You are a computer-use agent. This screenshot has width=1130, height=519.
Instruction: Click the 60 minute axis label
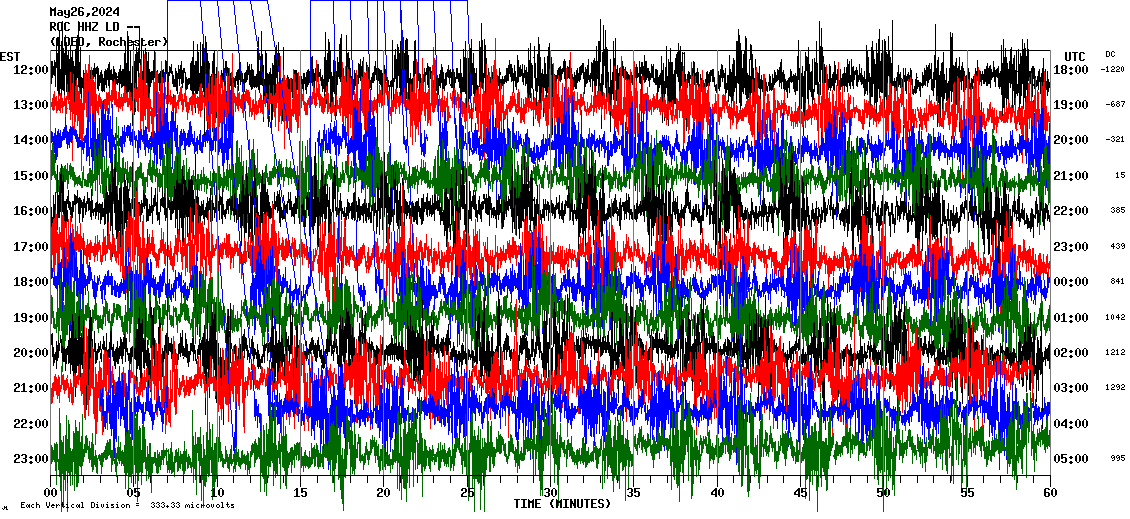1048,493
